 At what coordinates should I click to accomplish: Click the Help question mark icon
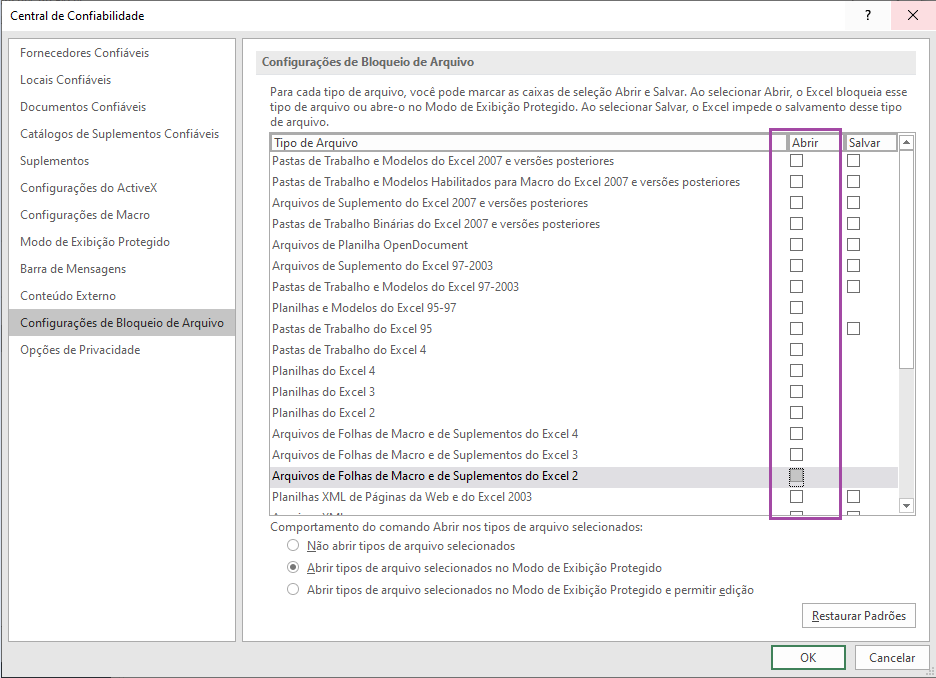point(868,16)
